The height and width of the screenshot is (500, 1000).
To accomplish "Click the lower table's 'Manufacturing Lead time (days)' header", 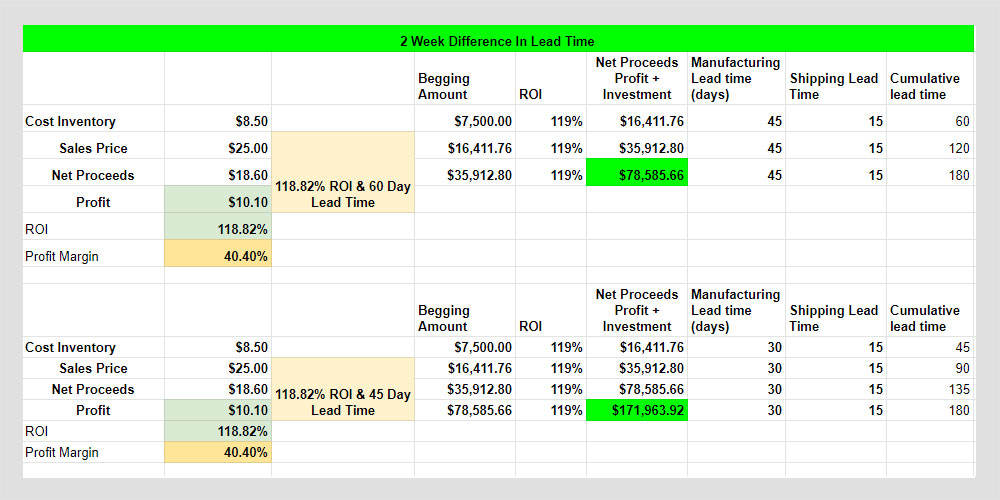I will 735,310.
